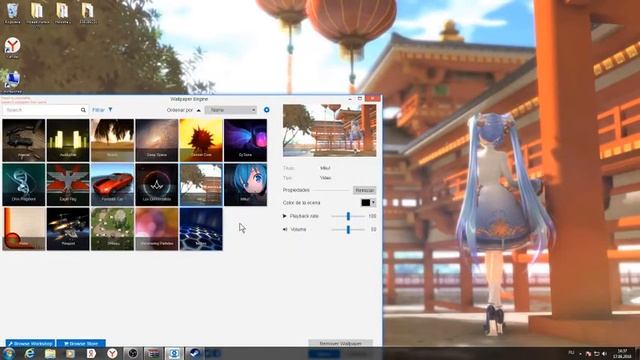Select the blue-haired anime face wallpaper
640x360 pixels.
coord(245,184)
